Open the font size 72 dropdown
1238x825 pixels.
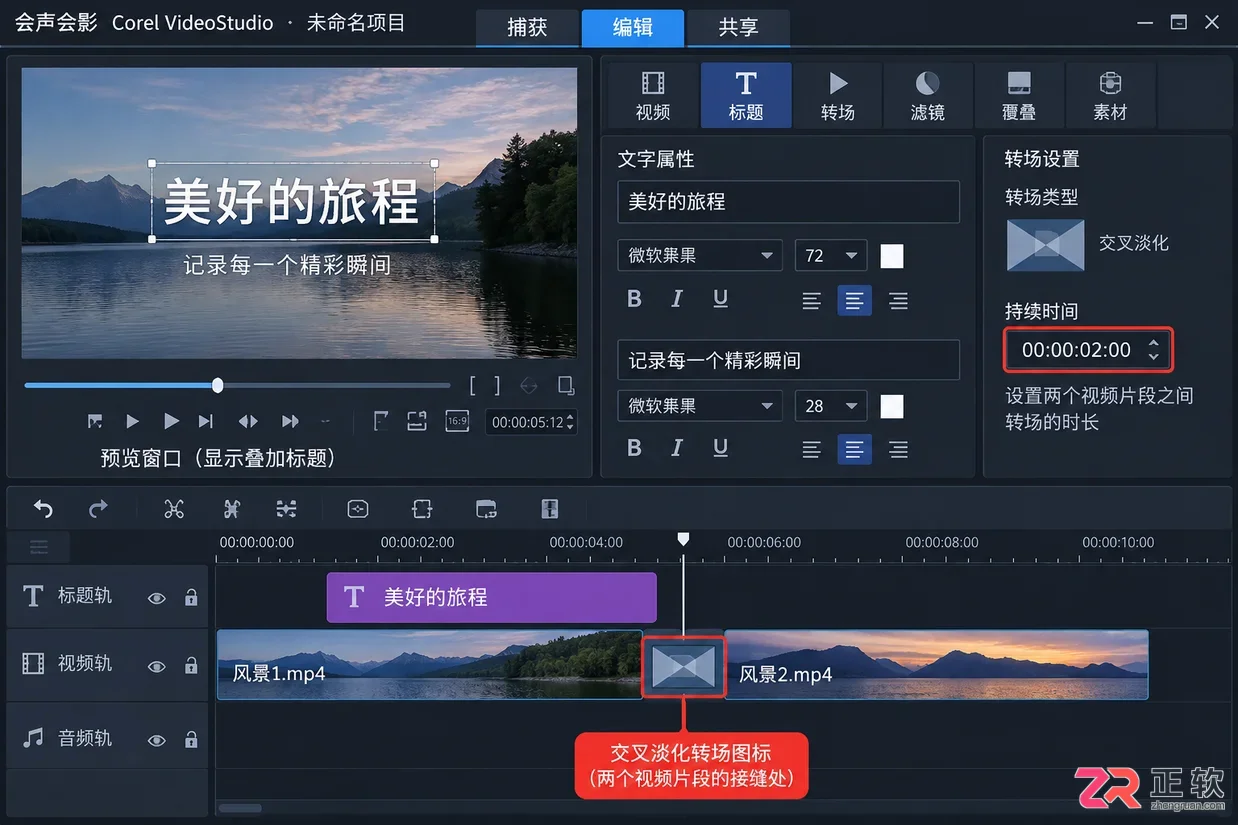[830, 256]
